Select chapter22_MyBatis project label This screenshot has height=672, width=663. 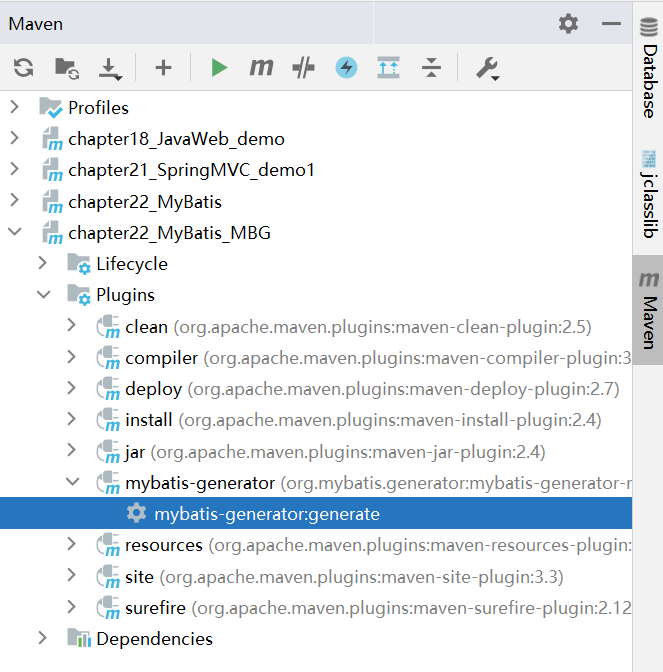tap(145, 201)
